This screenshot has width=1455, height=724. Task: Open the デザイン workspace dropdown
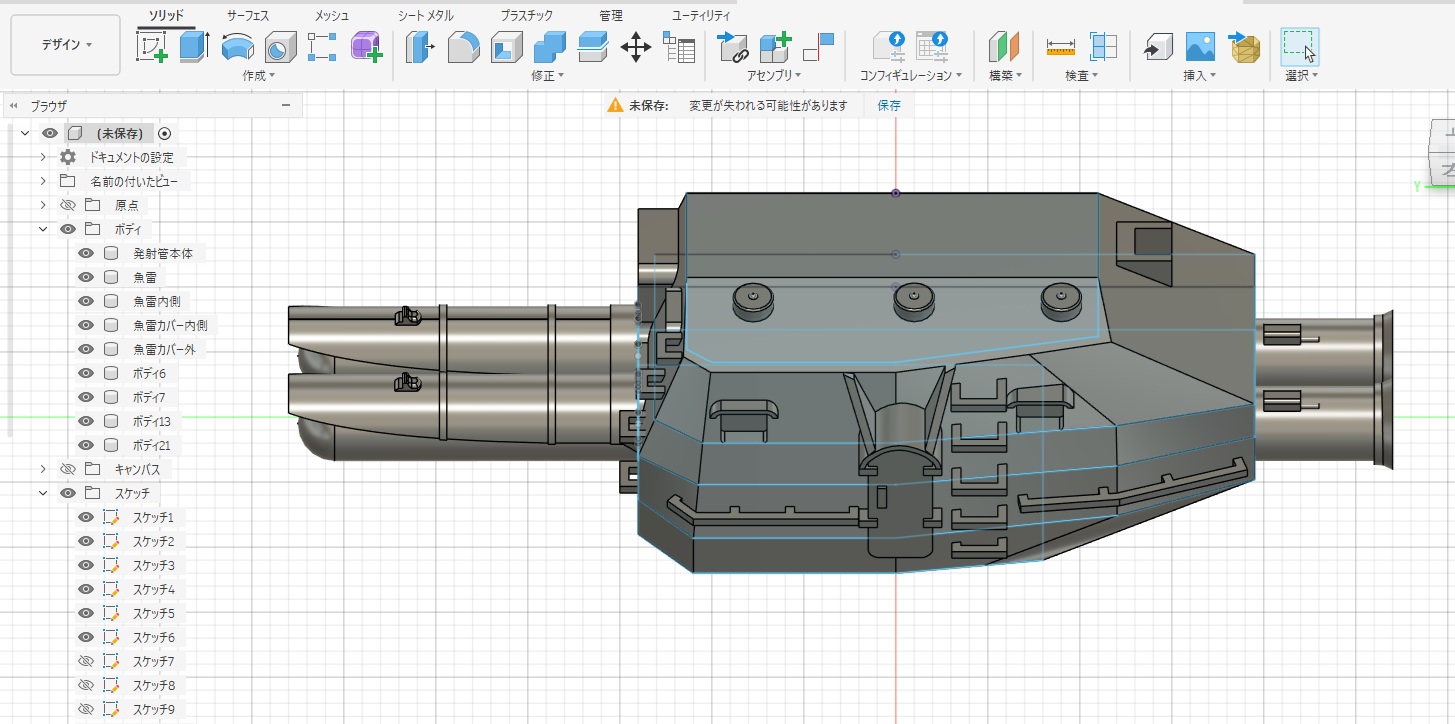tap(66, 45)
